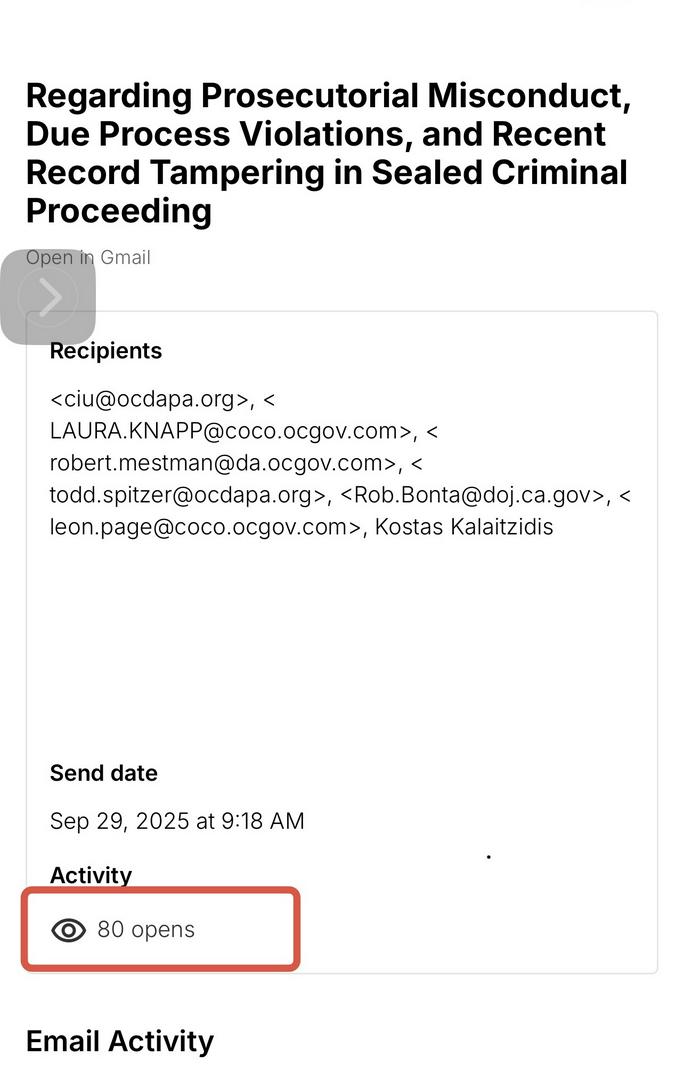Click 'Prosecutorial Misconduct' in the subject title
Image resolution: width=684 pixels, height=1080 pixels.
click(x=415, y=96)
